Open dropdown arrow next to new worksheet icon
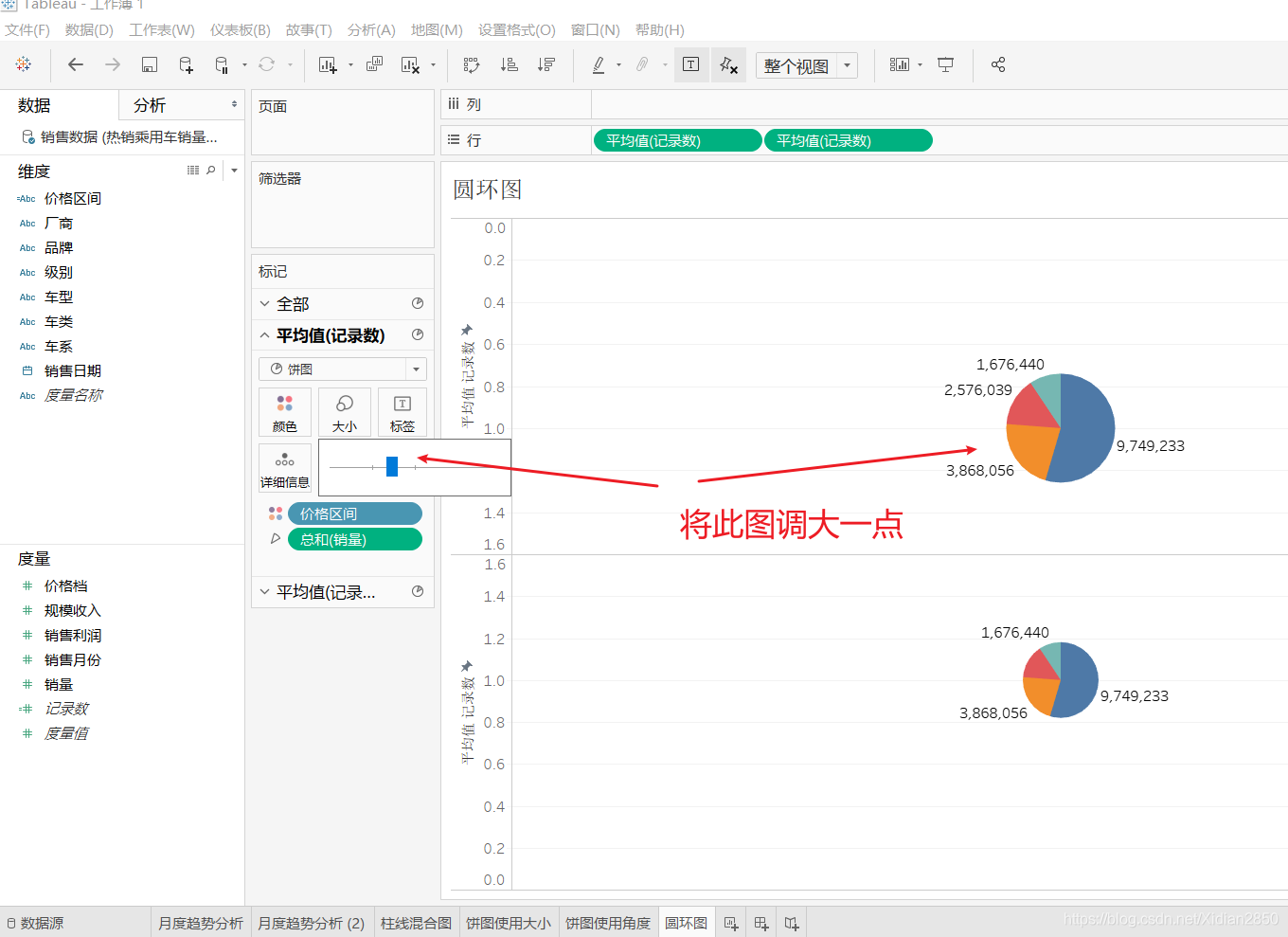Screen dimensions: 1288x937 point(350,65)
